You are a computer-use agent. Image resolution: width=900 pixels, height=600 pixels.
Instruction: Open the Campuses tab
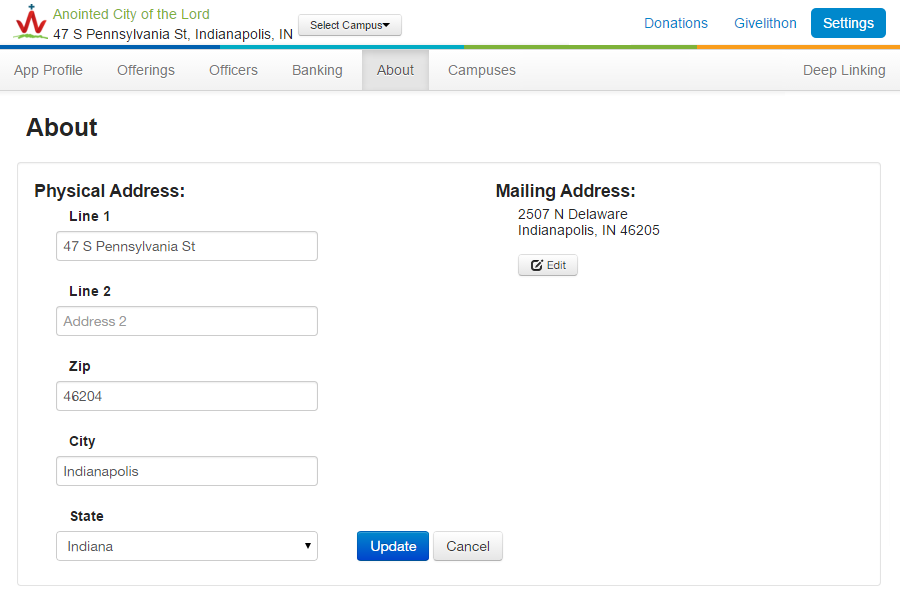pyautogui.click(x=482, y=70)
